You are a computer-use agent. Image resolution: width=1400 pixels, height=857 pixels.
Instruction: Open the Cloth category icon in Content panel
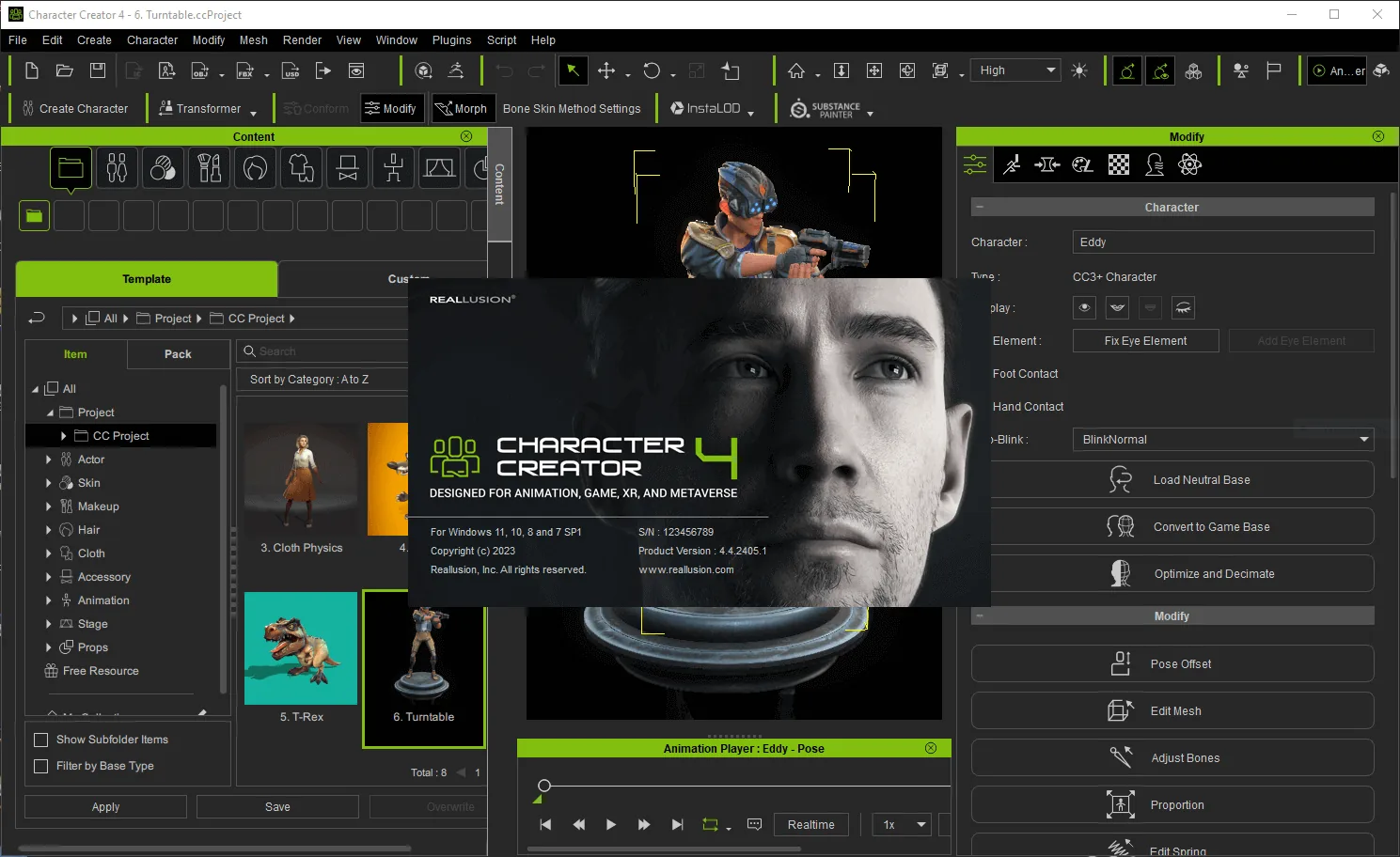point(301,168)
